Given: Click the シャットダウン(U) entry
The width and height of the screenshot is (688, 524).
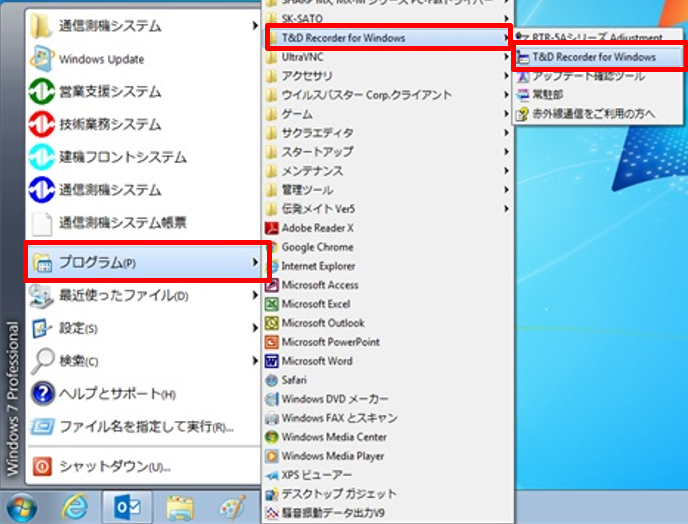Looking at the screenshot, I should 143,466.
